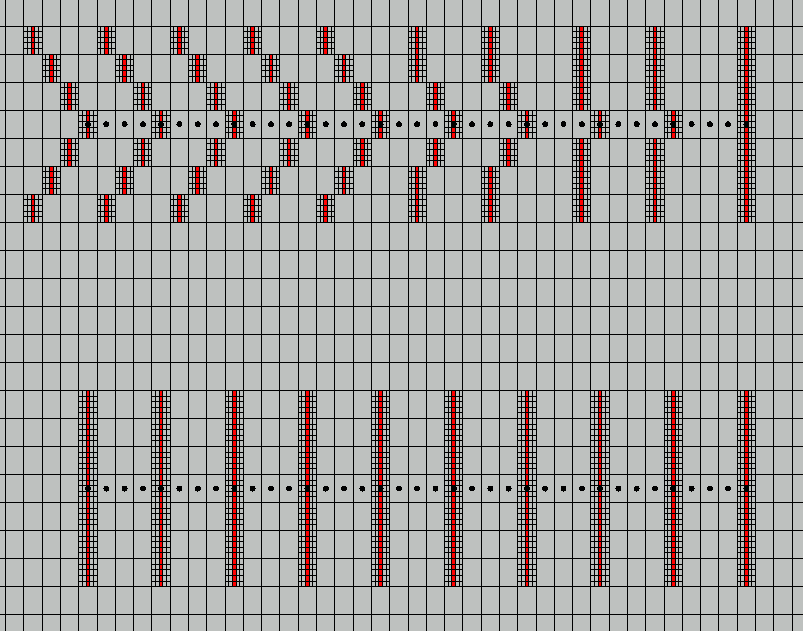This screenshot has height=631, width=803.
Task: Select the top red segment of the first upper chevron
Action: (x=33, y=40)
